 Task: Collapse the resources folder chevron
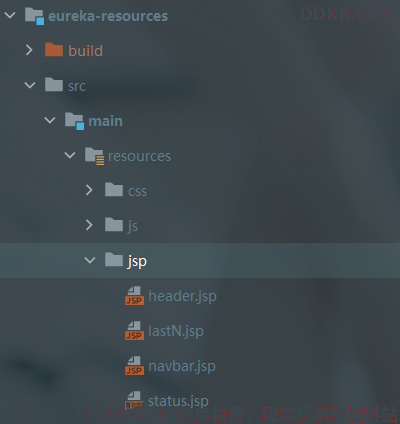point(70,155)
